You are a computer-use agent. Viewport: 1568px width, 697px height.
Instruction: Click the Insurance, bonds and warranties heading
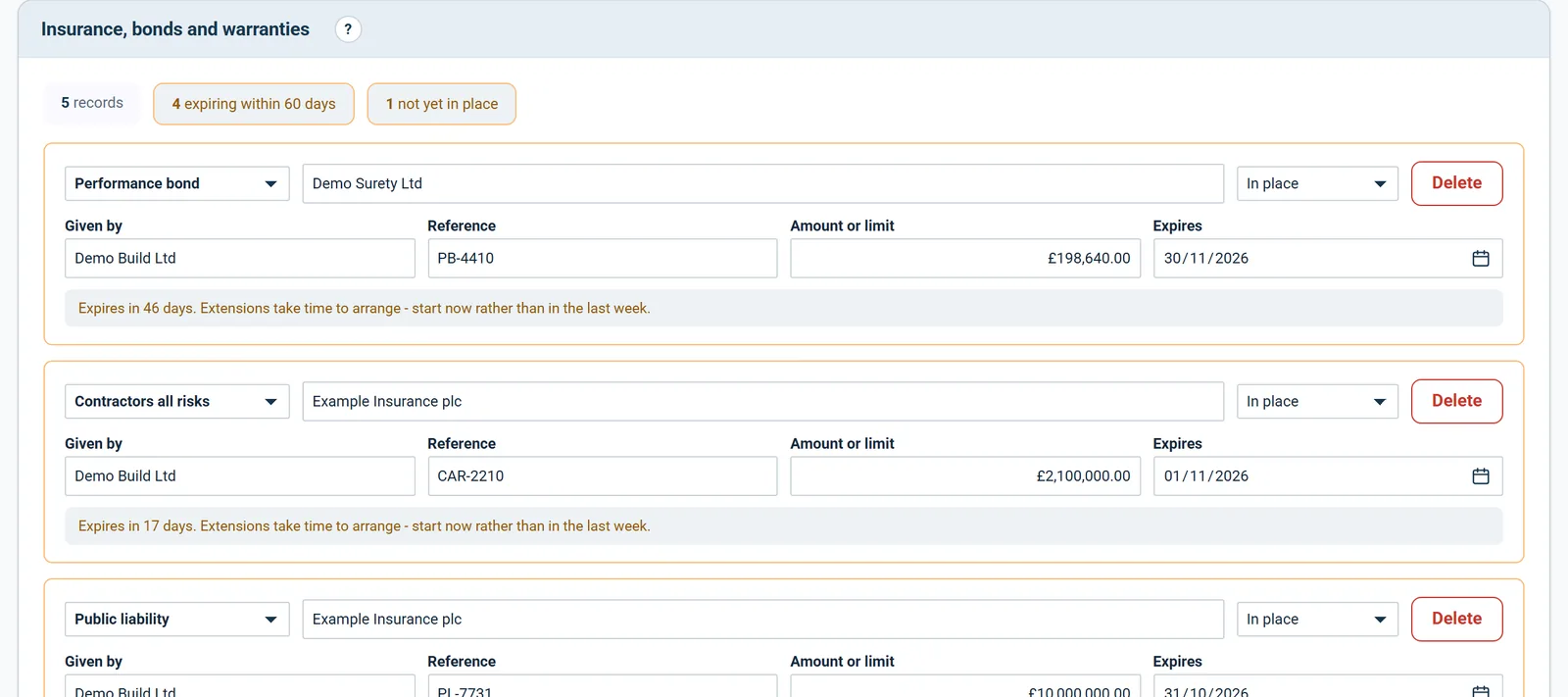175,29
